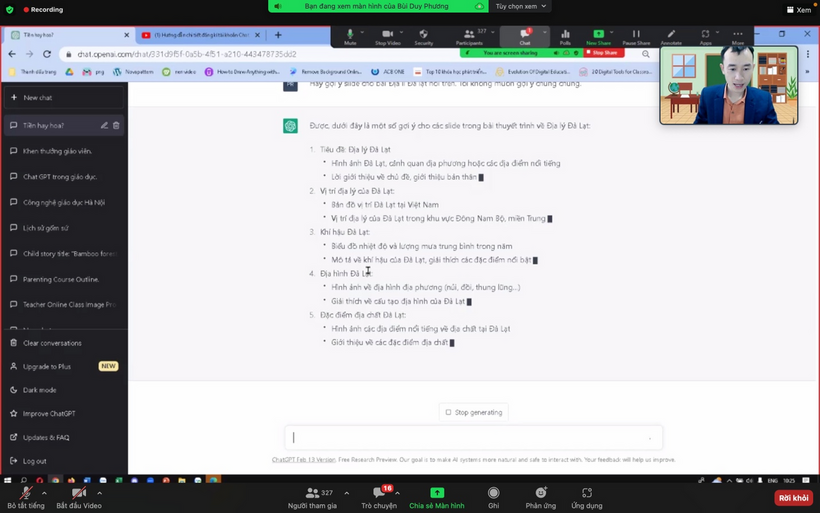Image resolution: width=820 pixels, height=513 pixels.
Task: Open ChatGPT Feb 13 Version link
Action: click(303, 460)
